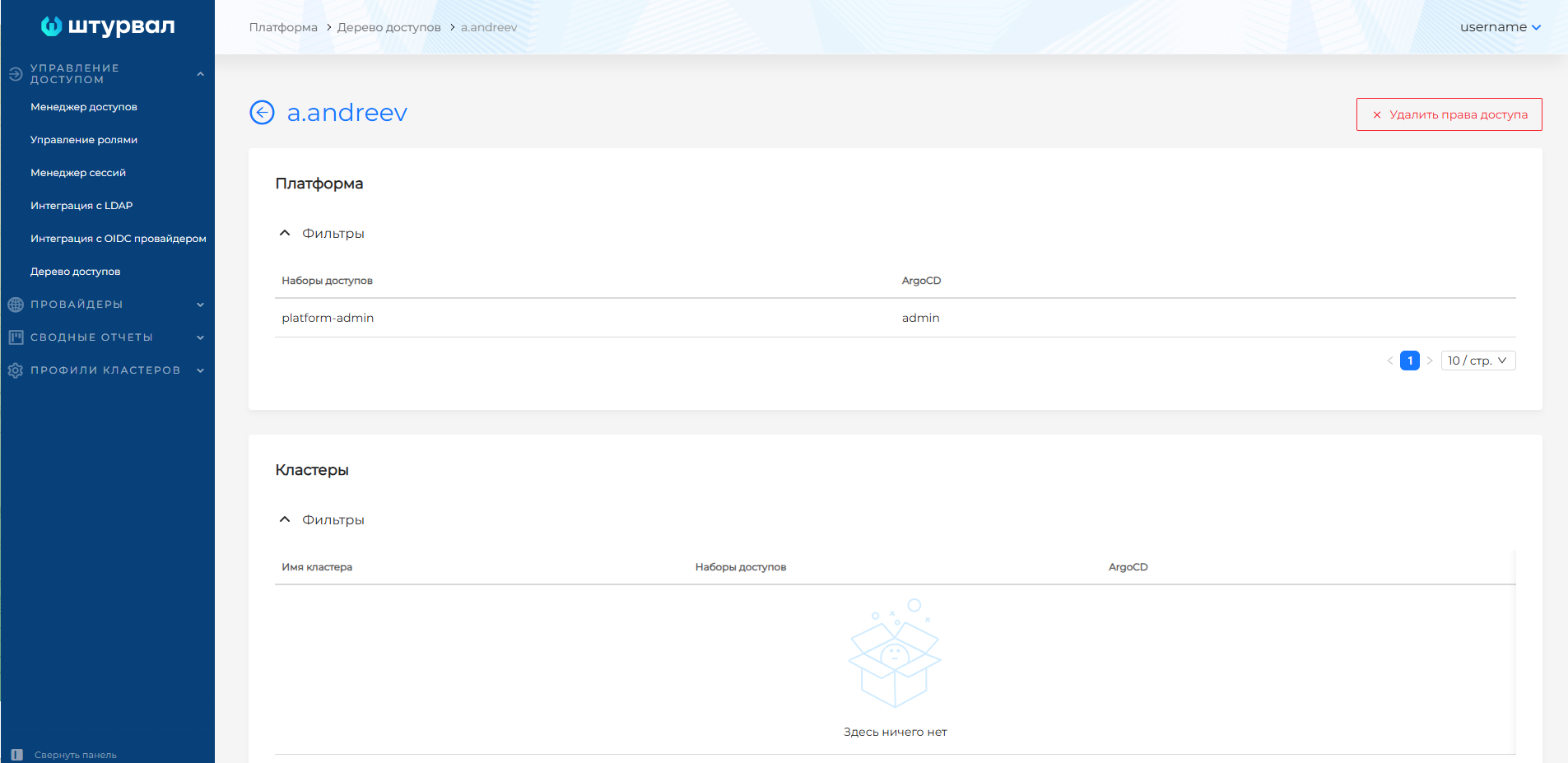Viewport: 1568px width, 763px height.
Task: Click the Провайдеры globe icon
Action: 16,305
